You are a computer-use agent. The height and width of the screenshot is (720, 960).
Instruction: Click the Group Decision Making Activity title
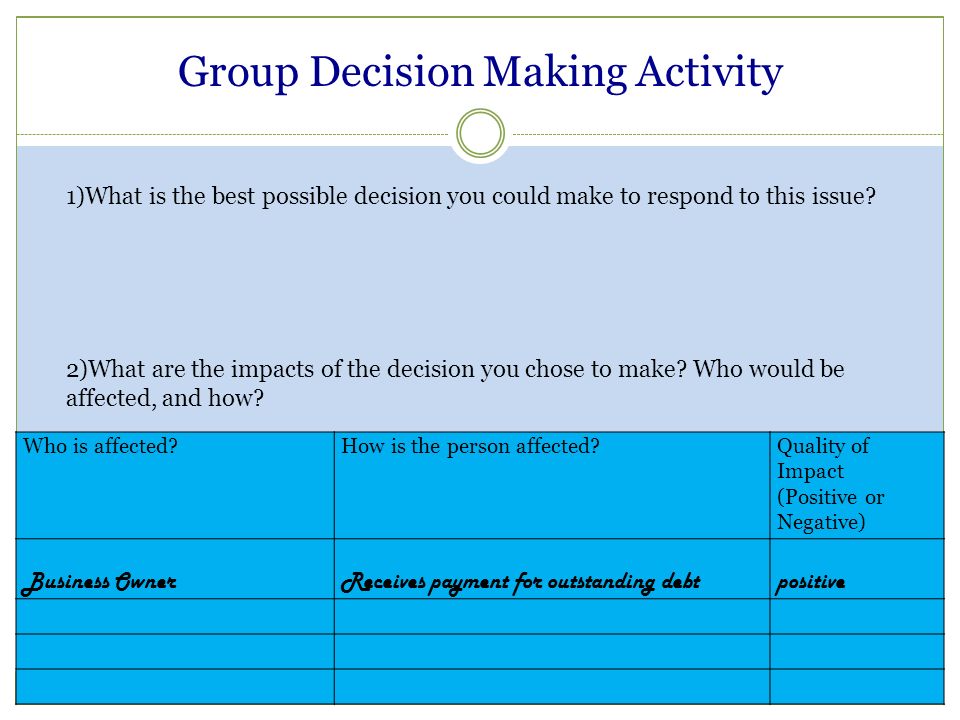click(x=480, y=72)
